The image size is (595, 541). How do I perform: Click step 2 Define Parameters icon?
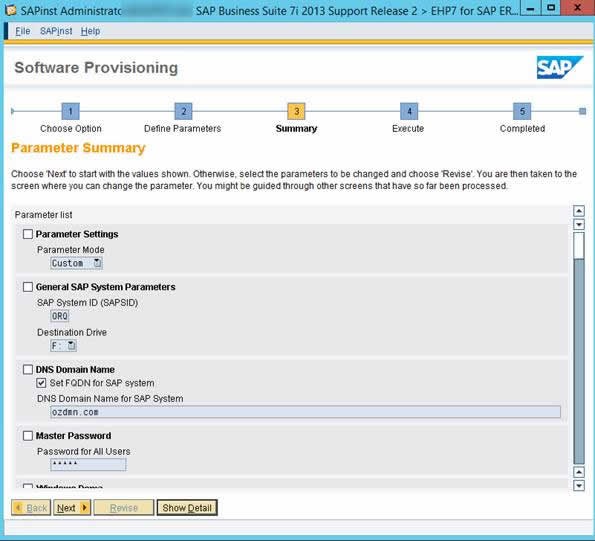(183, 111)
